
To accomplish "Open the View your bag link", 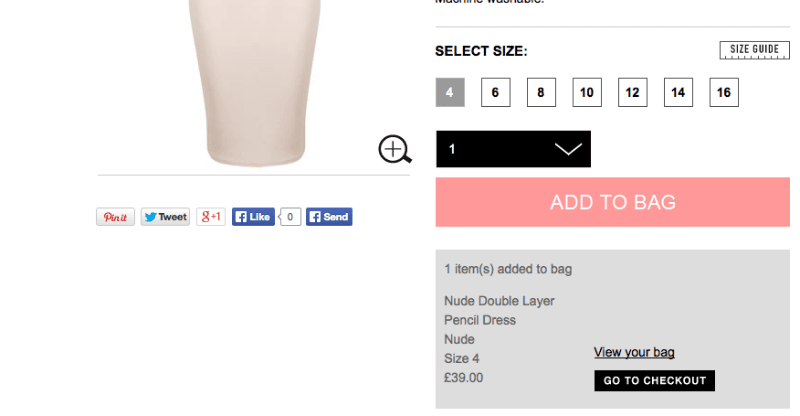I will (634, 352).
